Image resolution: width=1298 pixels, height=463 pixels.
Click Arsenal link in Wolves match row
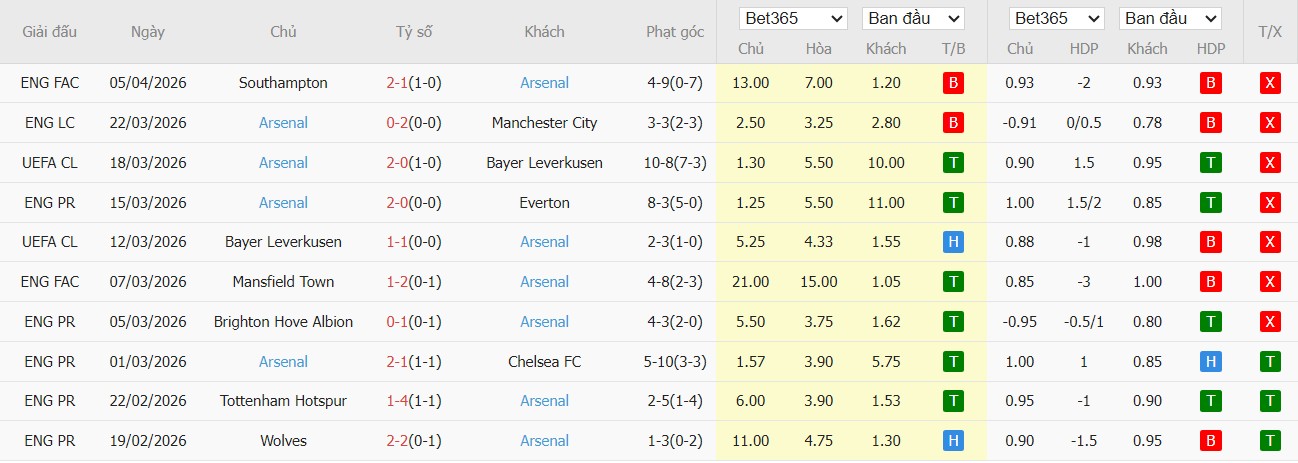[544, 441]
